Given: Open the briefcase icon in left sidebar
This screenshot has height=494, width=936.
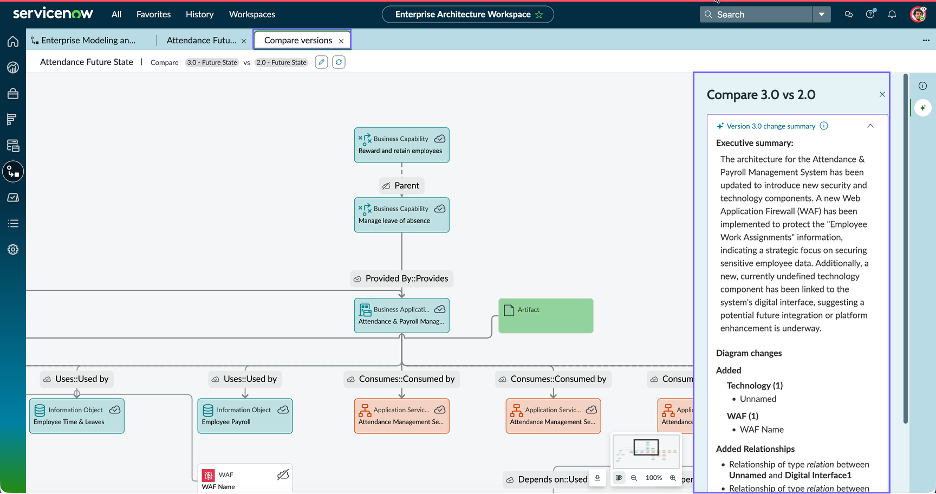Looking at the screenshot, I should 13,94.
